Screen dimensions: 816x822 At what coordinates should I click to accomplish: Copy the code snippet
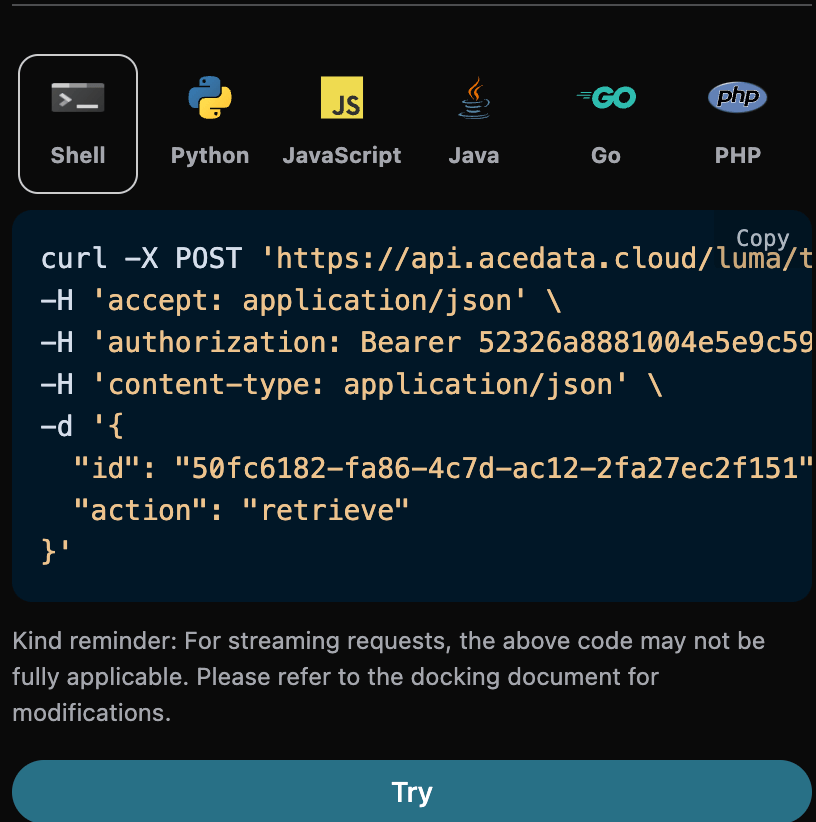762,238
